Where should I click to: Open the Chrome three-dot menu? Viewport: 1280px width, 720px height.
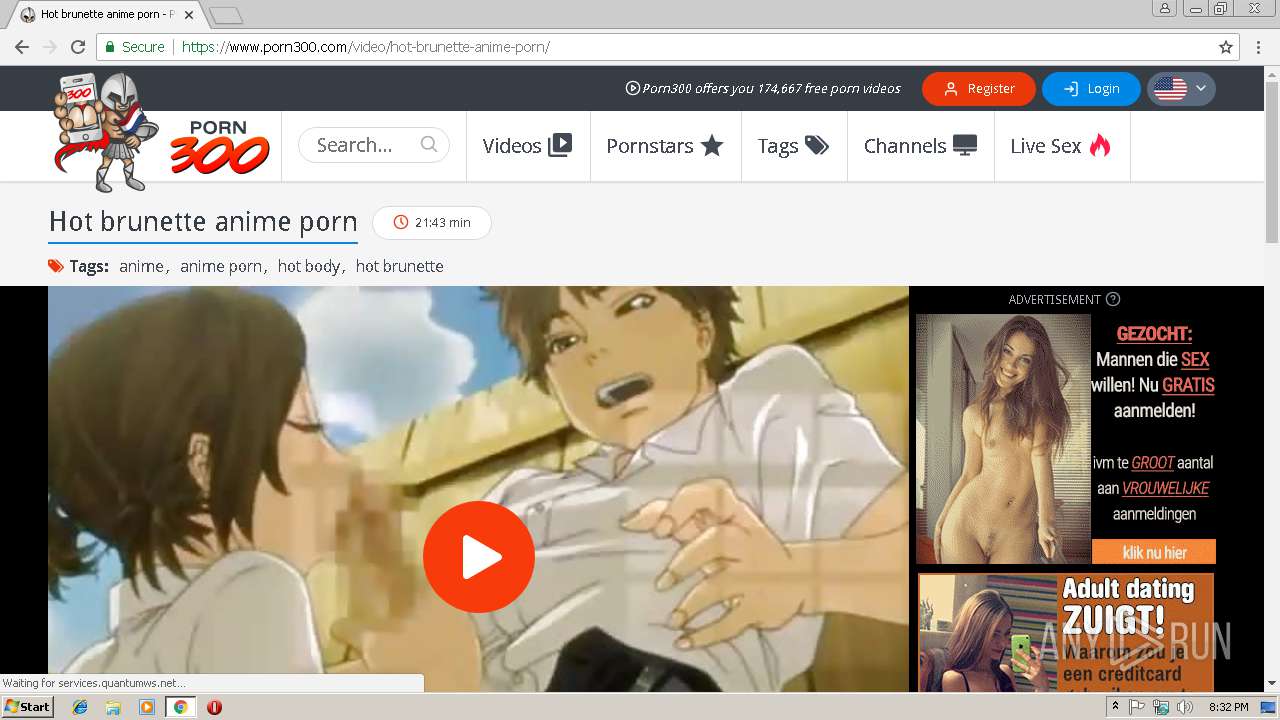1258,47
